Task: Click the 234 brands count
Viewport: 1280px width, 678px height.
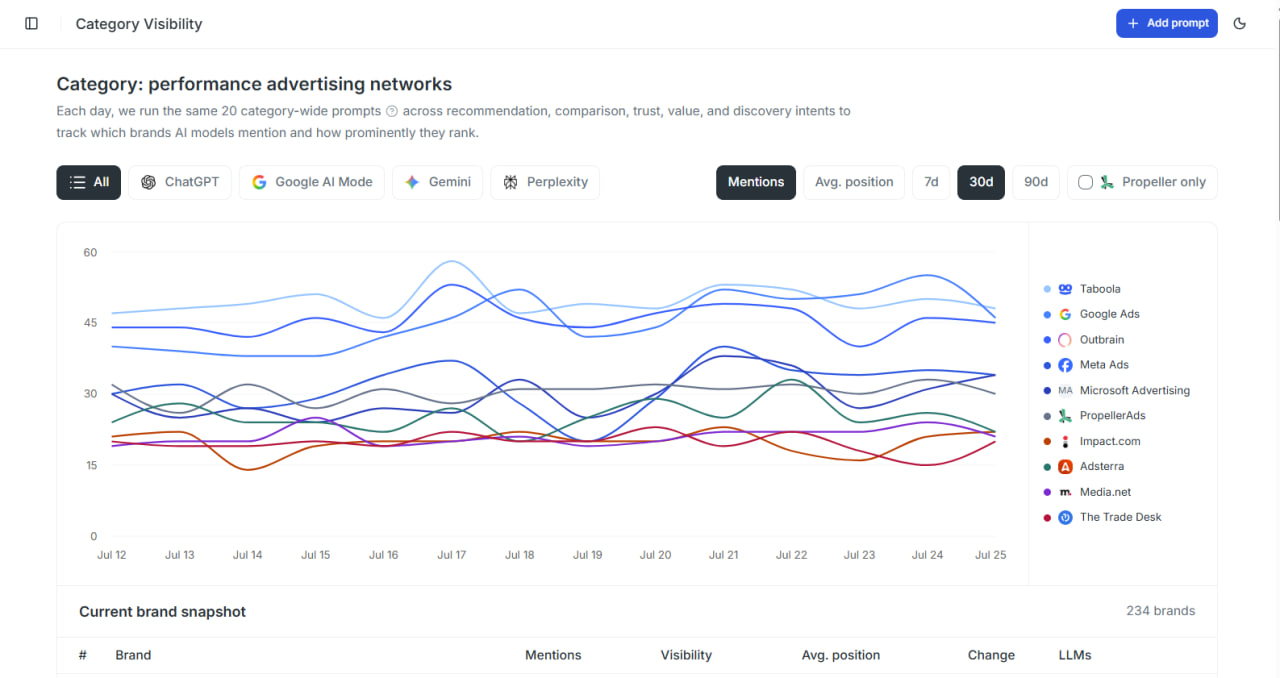Action: tap(1160, 611)
